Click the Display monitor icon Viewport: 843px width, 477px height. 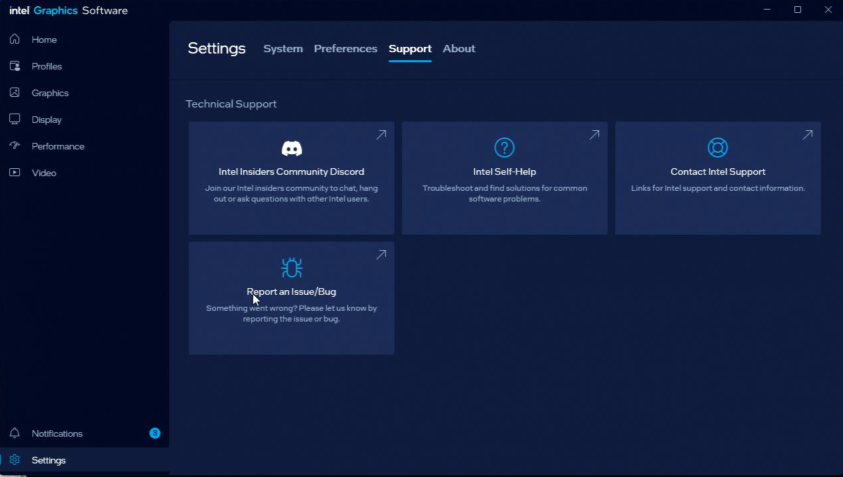[15, 119]
